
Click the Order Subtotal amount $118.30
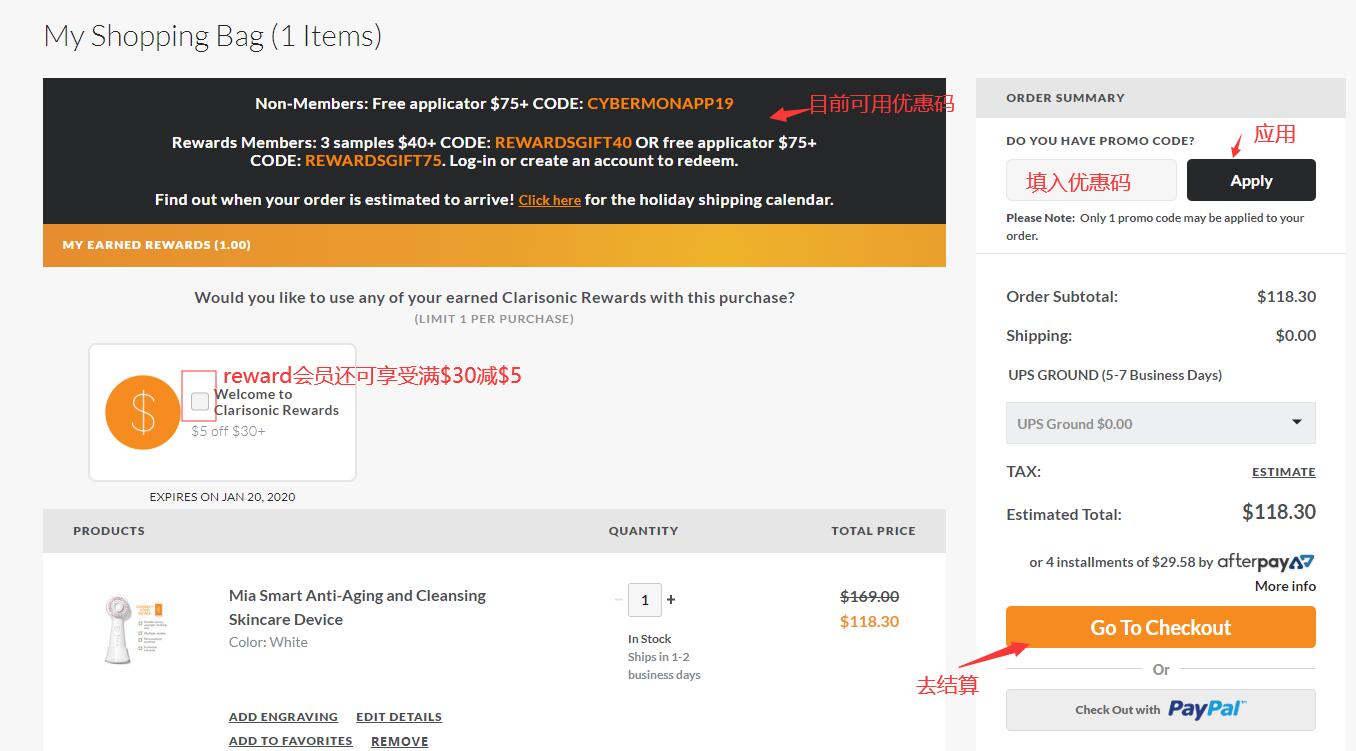1286,296
